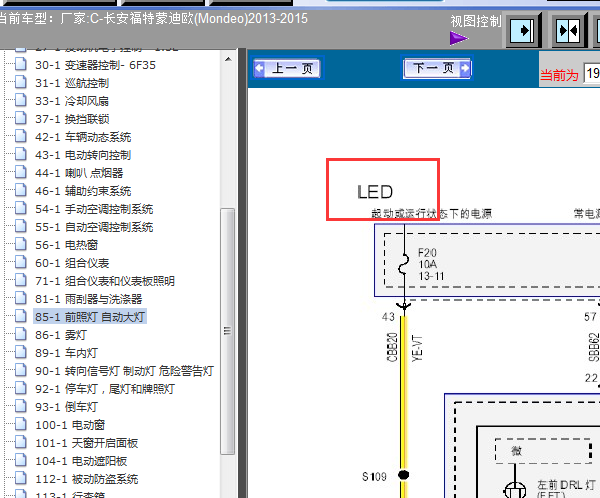
Task: Click document icon beside 89-1 车内灯
Action: coord(21,352)
